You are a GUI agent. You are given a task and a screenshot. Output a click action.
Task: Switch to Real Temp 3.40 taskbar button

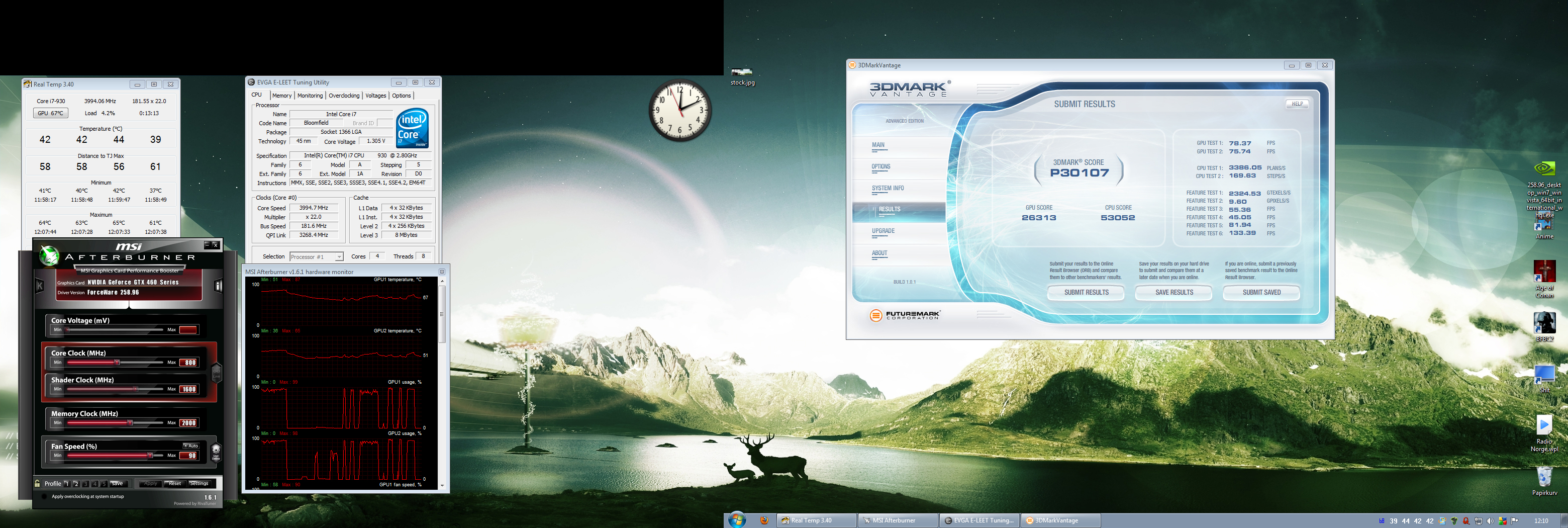pos(816,520)
